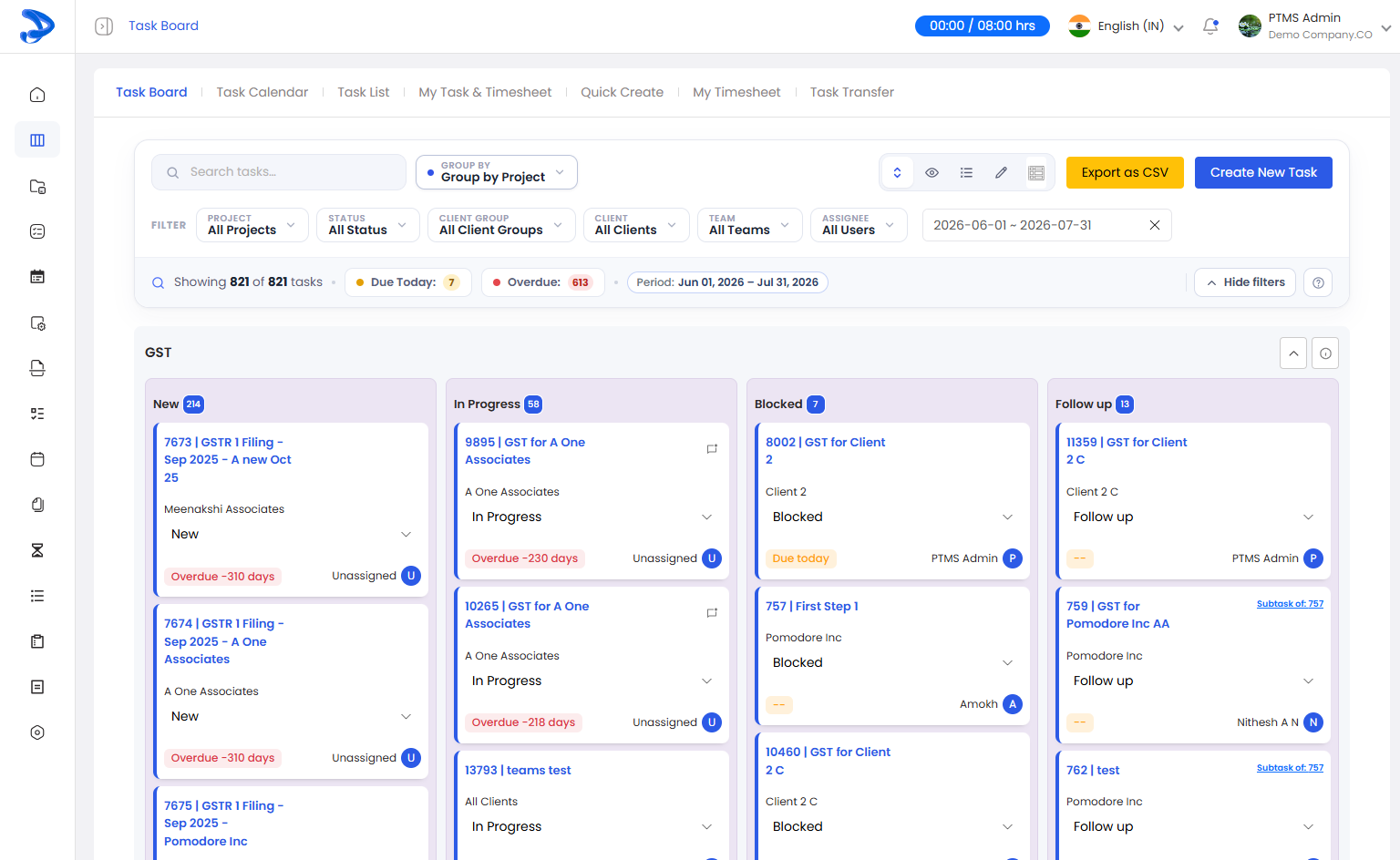Open the Quick Create tab
The image size is (1400, 860).
click(x=623, y=92)
